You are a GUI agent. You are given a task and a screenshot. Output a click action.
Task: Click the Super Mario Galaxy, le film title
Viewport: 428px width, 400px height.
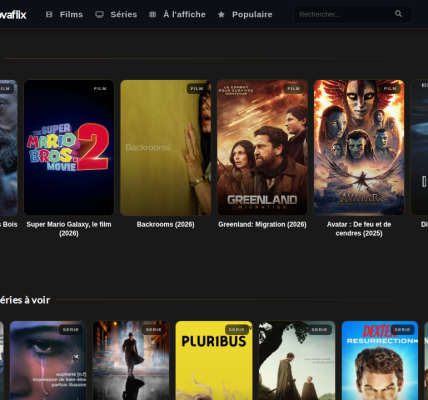[x=69, y=229]
